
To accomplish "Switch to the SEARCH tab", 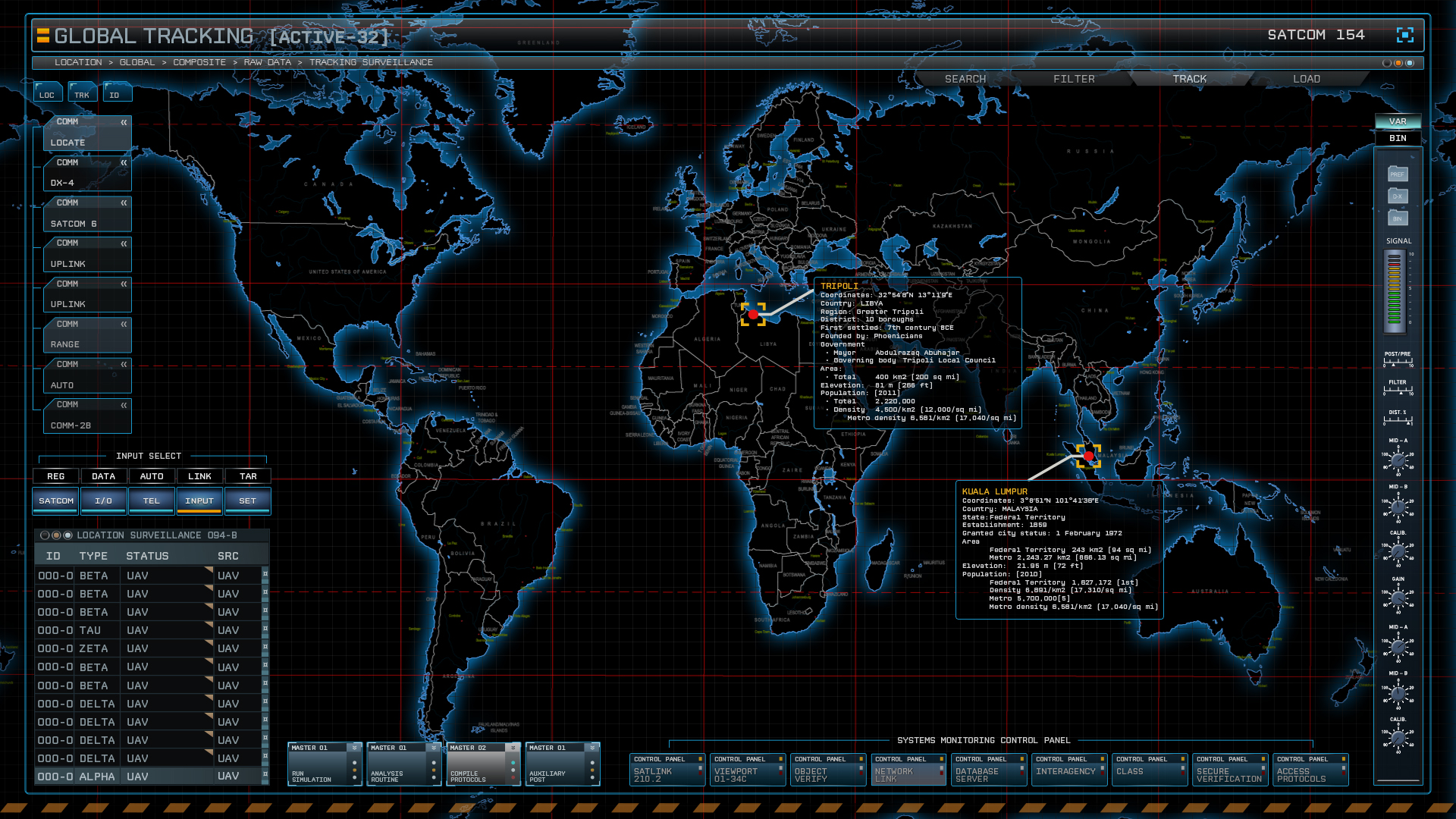I will [965, 79].
